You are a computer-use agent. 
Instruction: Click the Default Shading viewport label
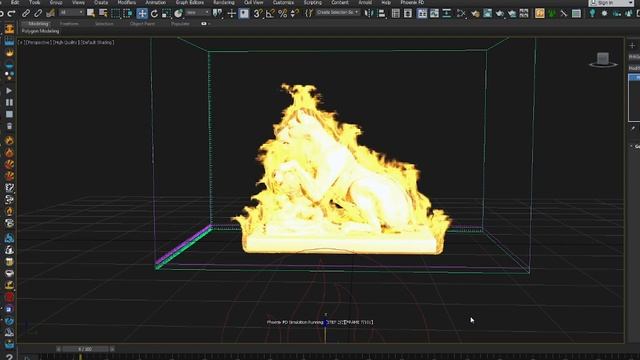tap(97, 42)
